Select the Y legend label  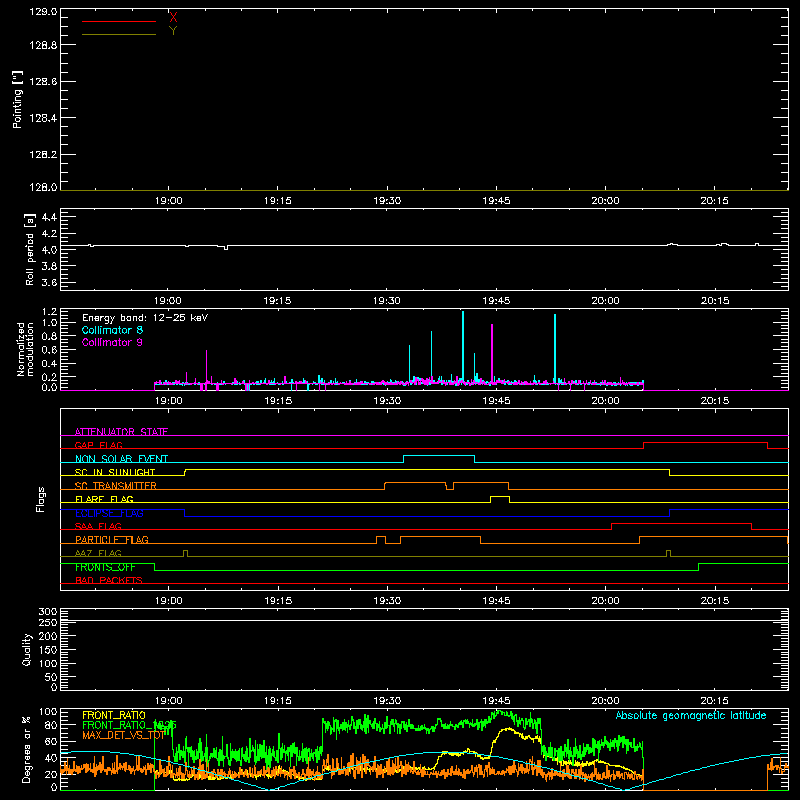point(173,31)
